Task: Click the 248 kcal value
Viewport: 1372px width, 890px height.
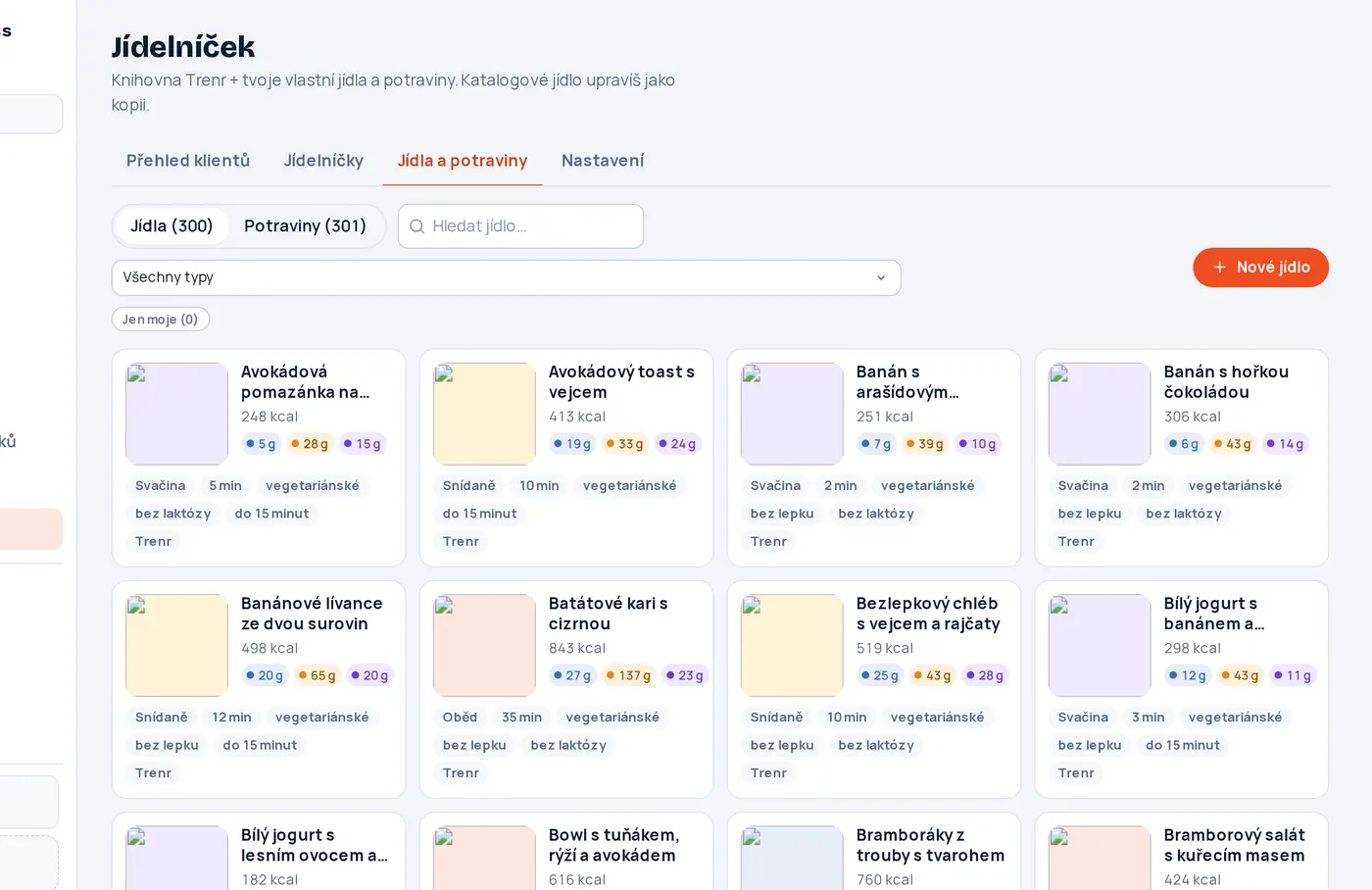Action: (x=269, y=417)
